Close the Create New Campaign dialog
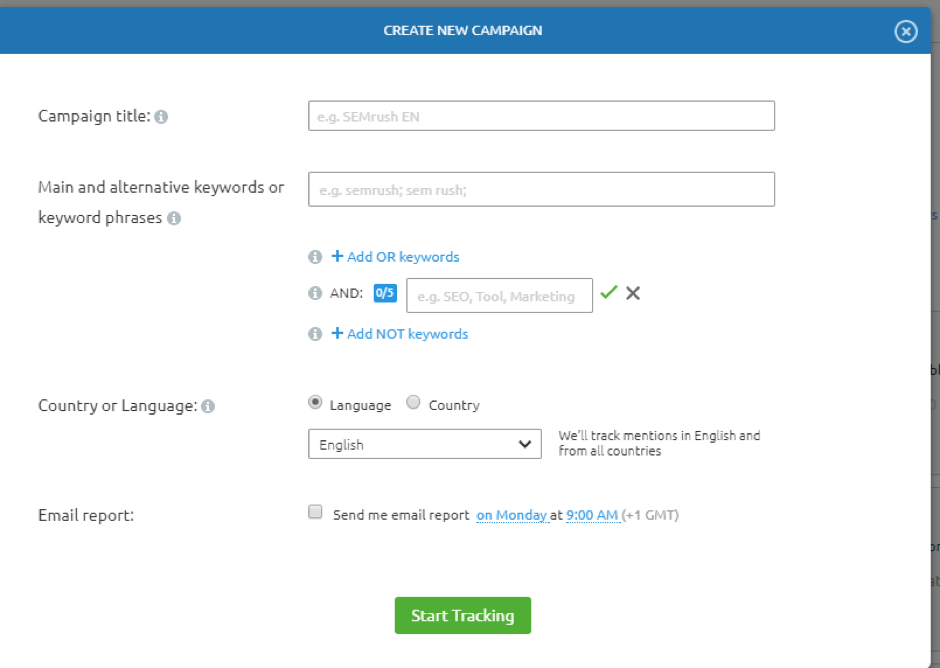940x668 pixels. (905, 32)
